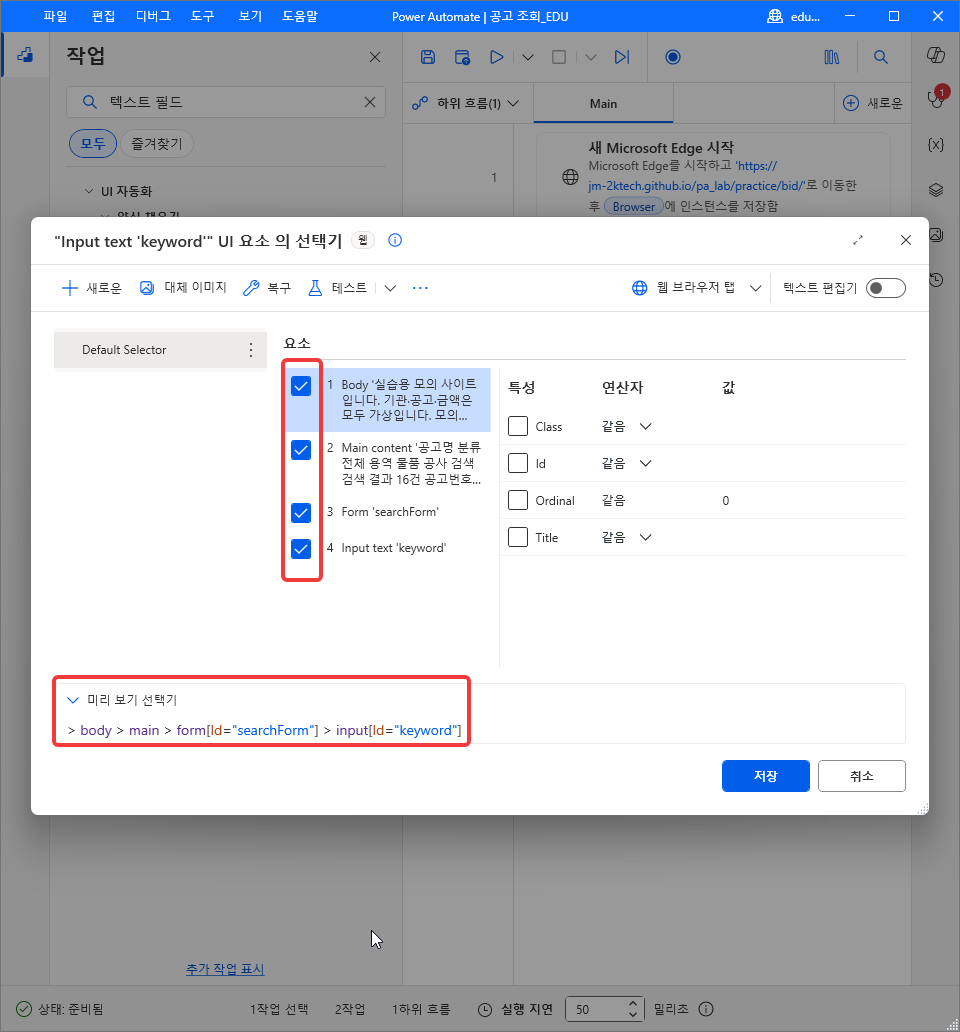Open Default Selector three-dot menu
The height and width of the screenshot is (1032, 960).
(251, 350)
